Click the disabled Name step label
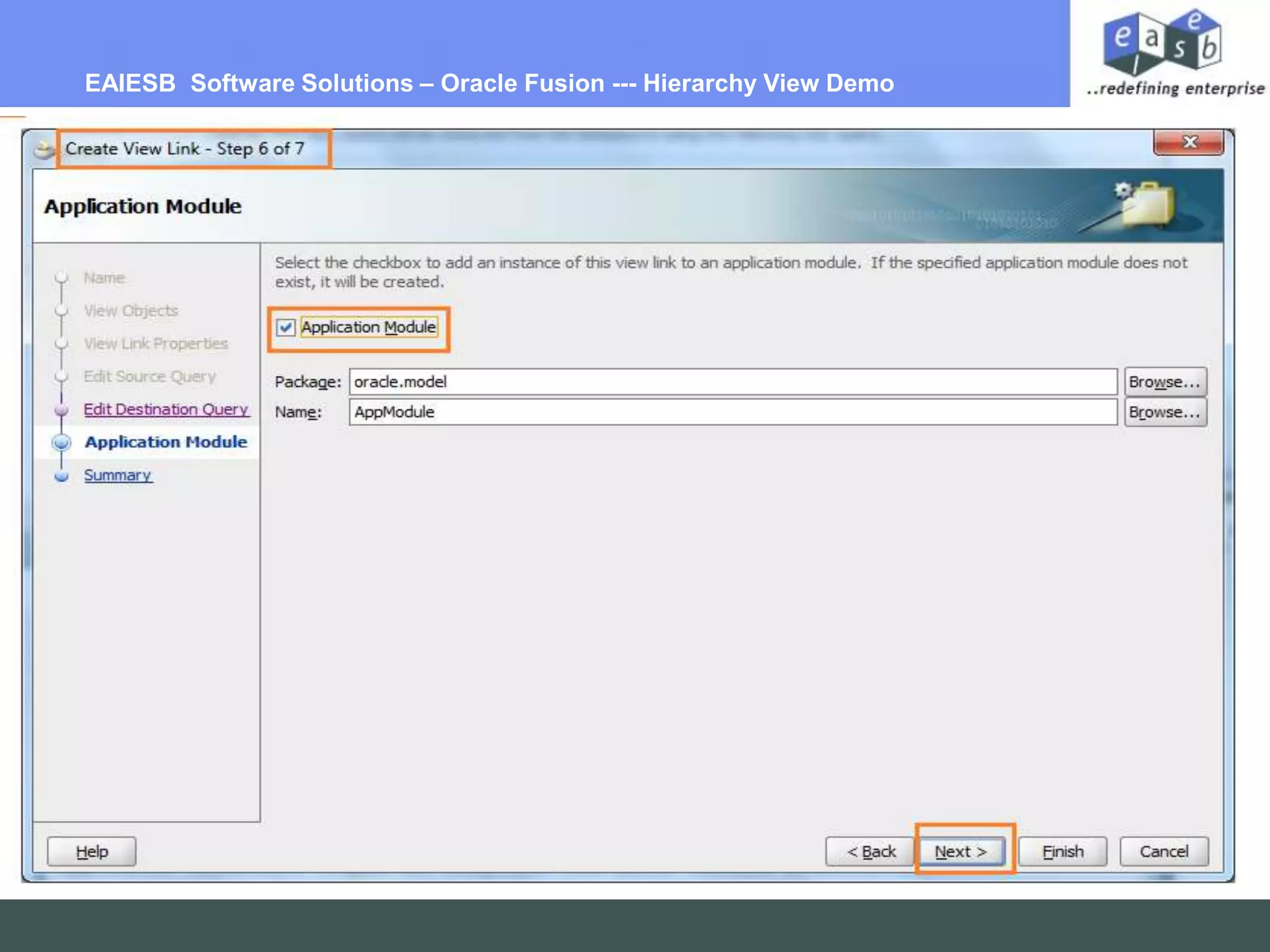This screenshot has width=1270, height=952. (x=104, y=278)
